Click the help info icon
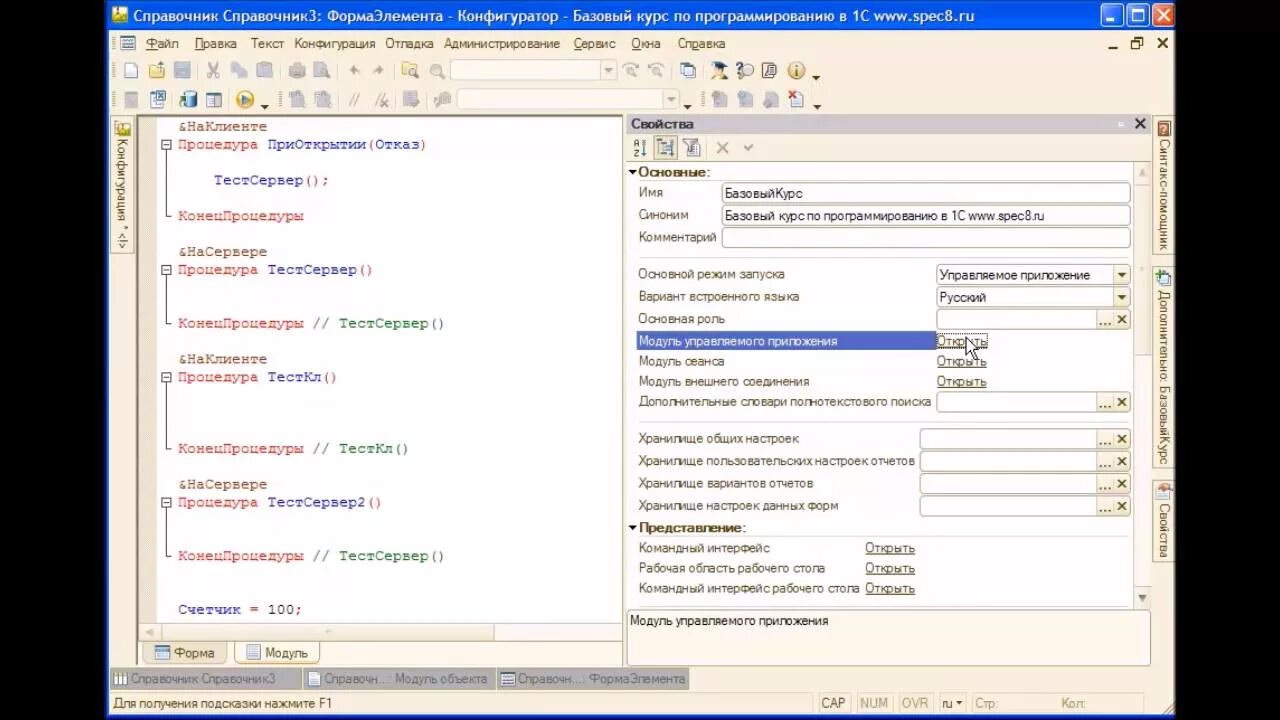 pyautogui.click(x=797, y=71)
